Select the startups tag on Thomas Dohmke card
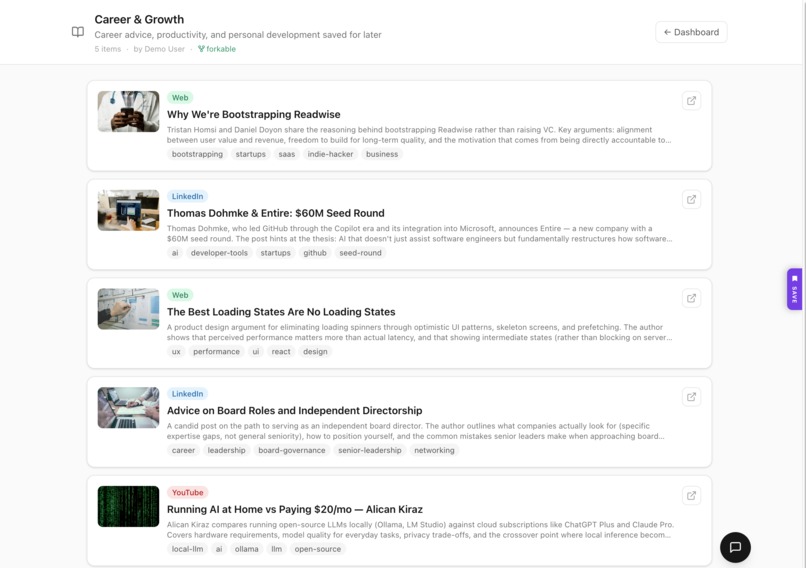This screenshot has width=806, height=568. point(276,253)
